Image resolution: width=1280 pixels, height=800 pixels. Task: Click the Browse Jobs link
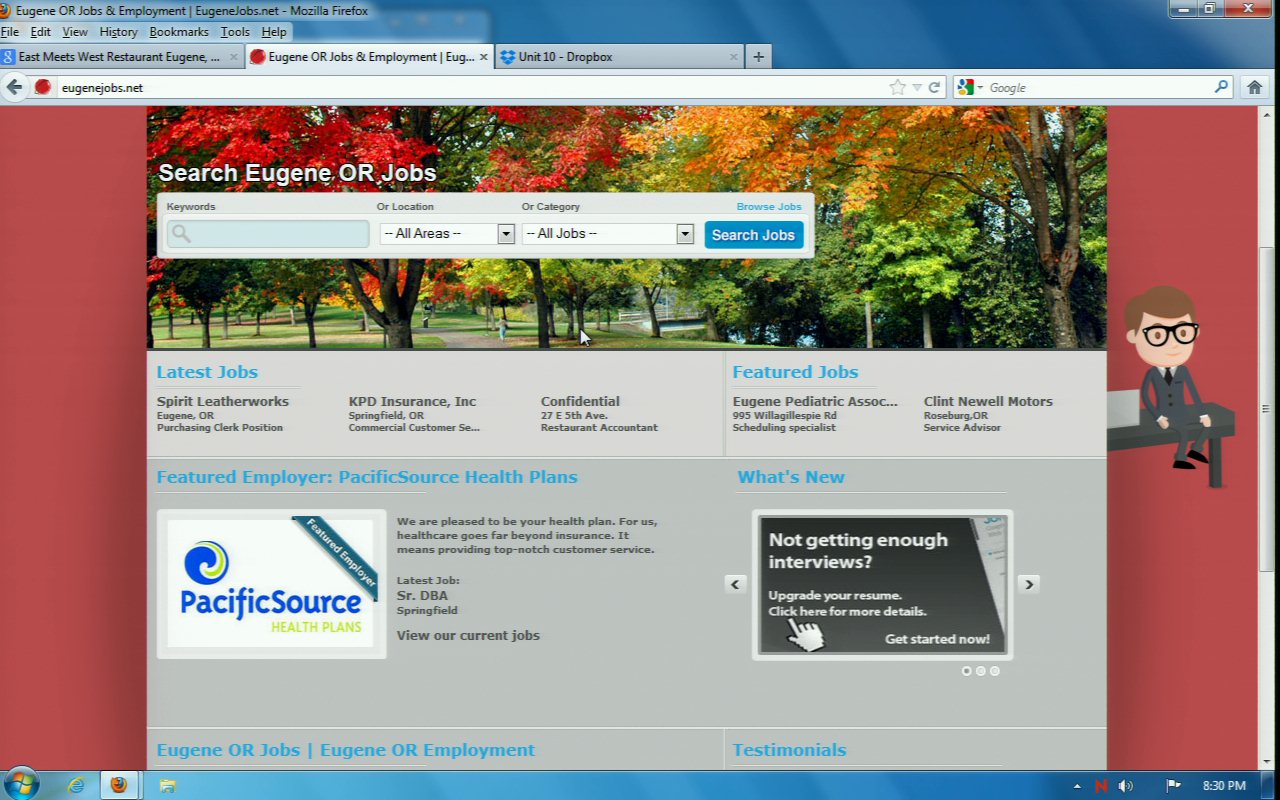(769, 207)
